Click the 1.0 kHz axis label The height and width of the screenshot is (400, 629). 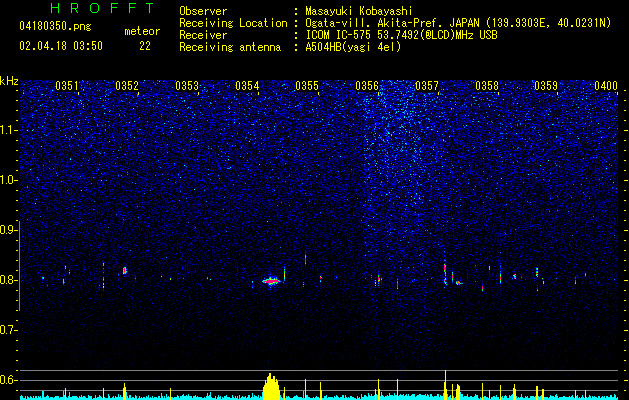tap(8, 180)
